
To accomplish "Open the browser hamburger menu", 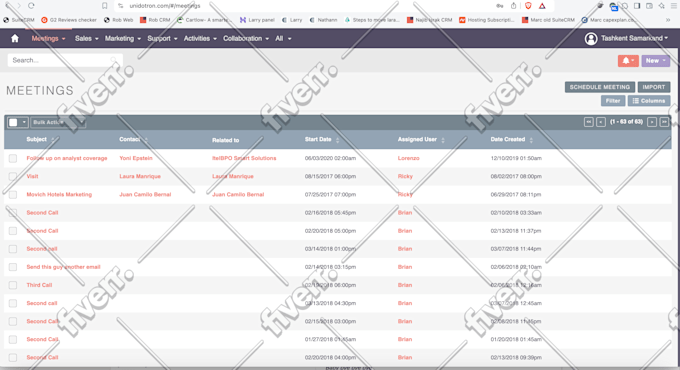I will click(674, 6).
